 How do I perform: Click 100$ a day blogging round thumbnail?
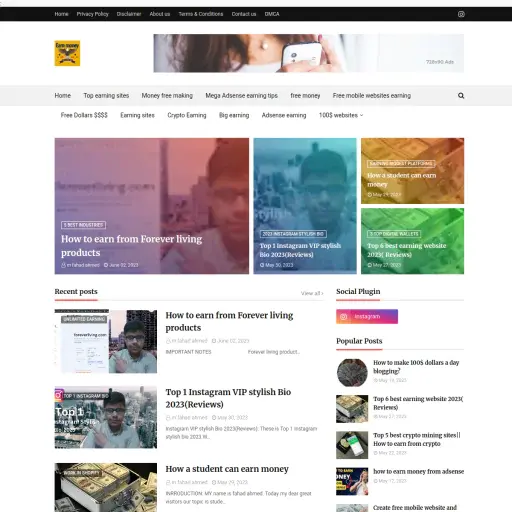pos(352,373)
